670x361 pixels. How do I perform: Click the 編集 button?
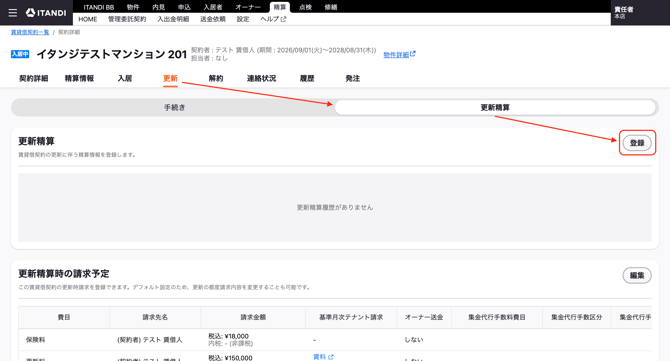(x=637, y=276)
